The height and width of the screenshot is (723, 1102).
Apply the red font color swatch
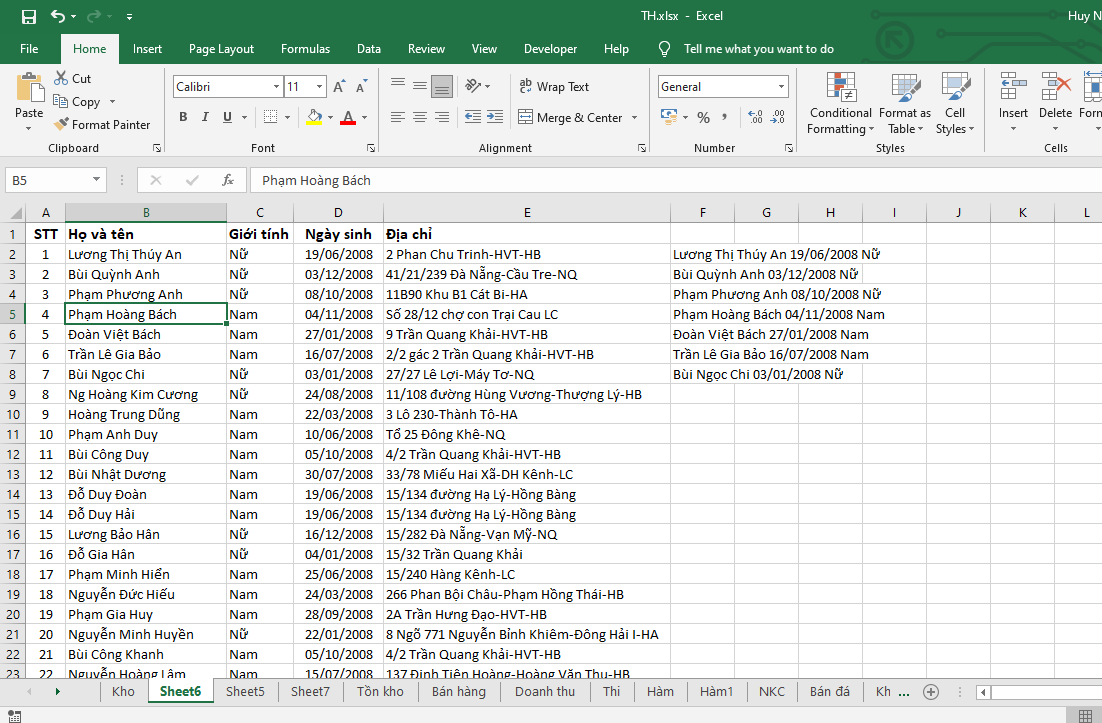[x=347, y=118]
